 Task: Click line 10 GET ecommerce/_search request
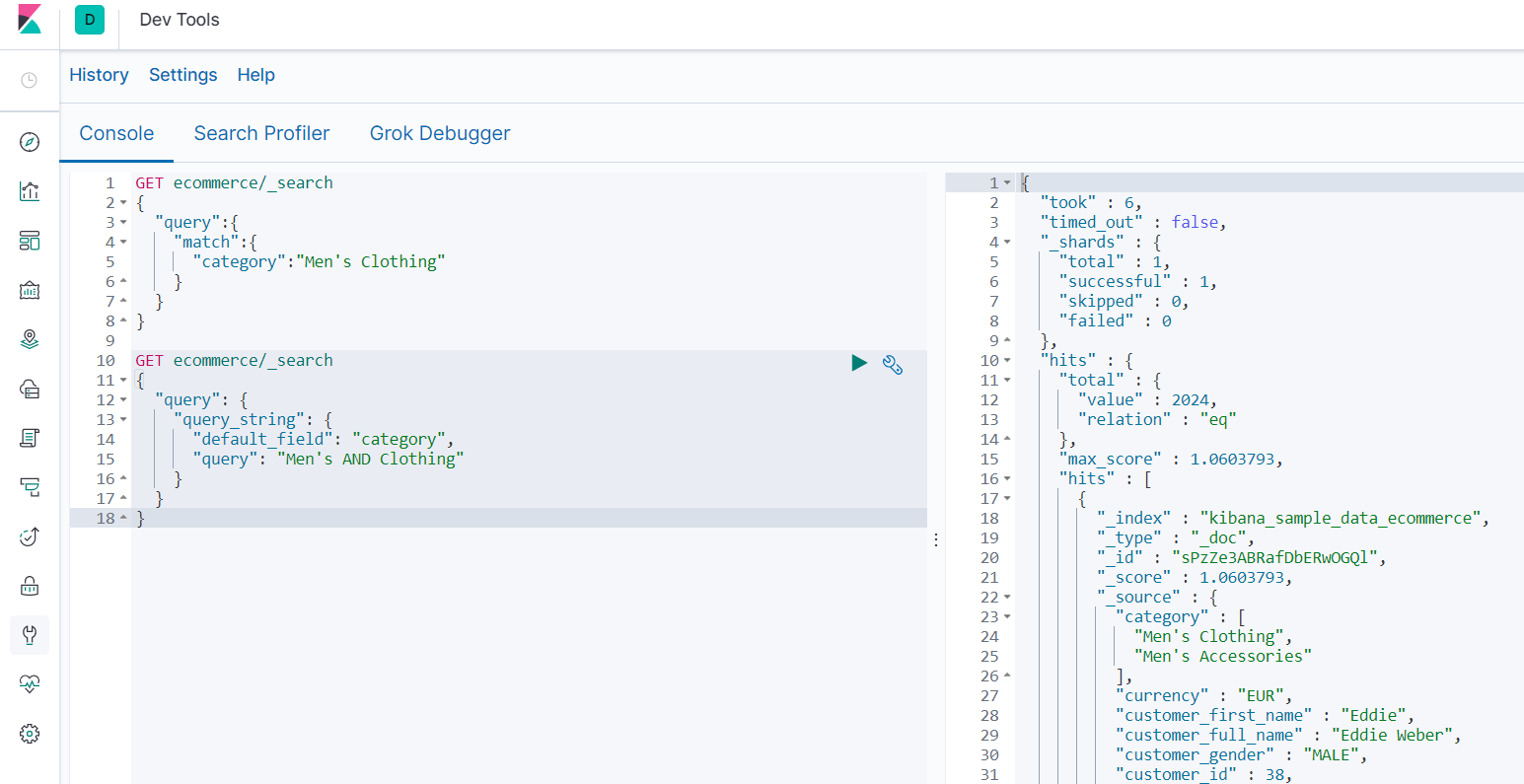point(235,360)
